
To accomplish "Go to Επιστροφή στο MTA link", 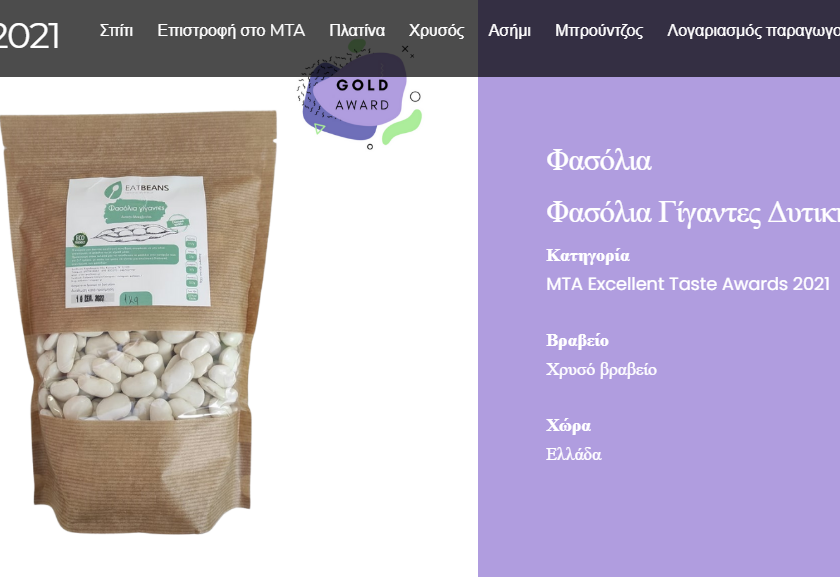I will [x=231, y=31].
